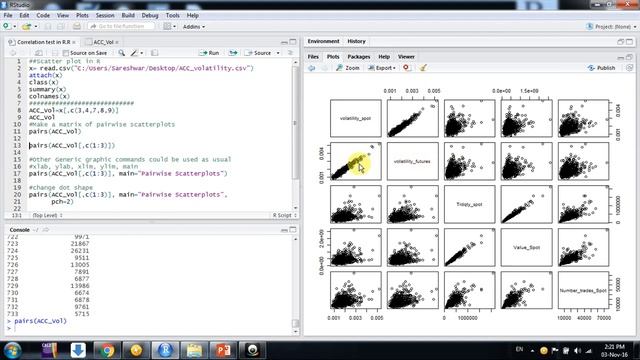Click the Re-run previous code icon
The width and height of the screenshot is (640, 360).
pos(233,53)
